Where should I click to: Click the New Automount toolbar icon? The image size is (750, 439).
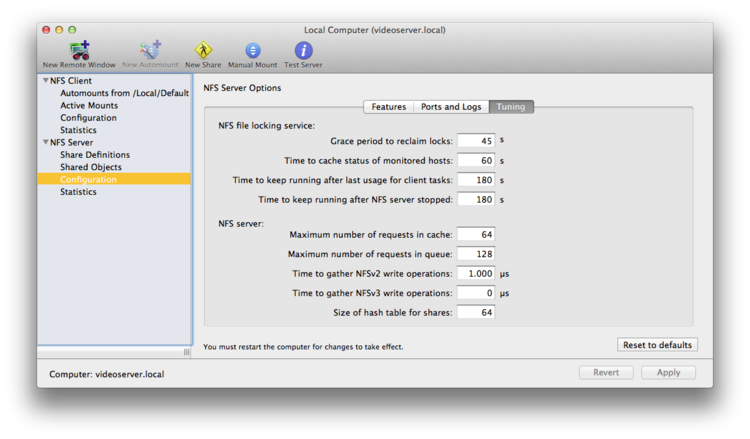click(x=150, y=55)
